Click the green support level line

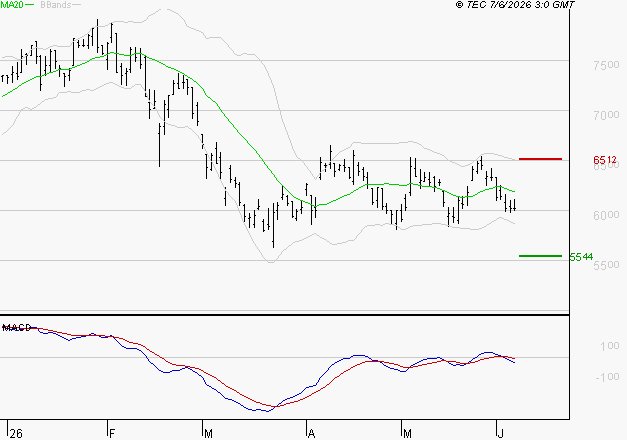(x=540, y=256)
